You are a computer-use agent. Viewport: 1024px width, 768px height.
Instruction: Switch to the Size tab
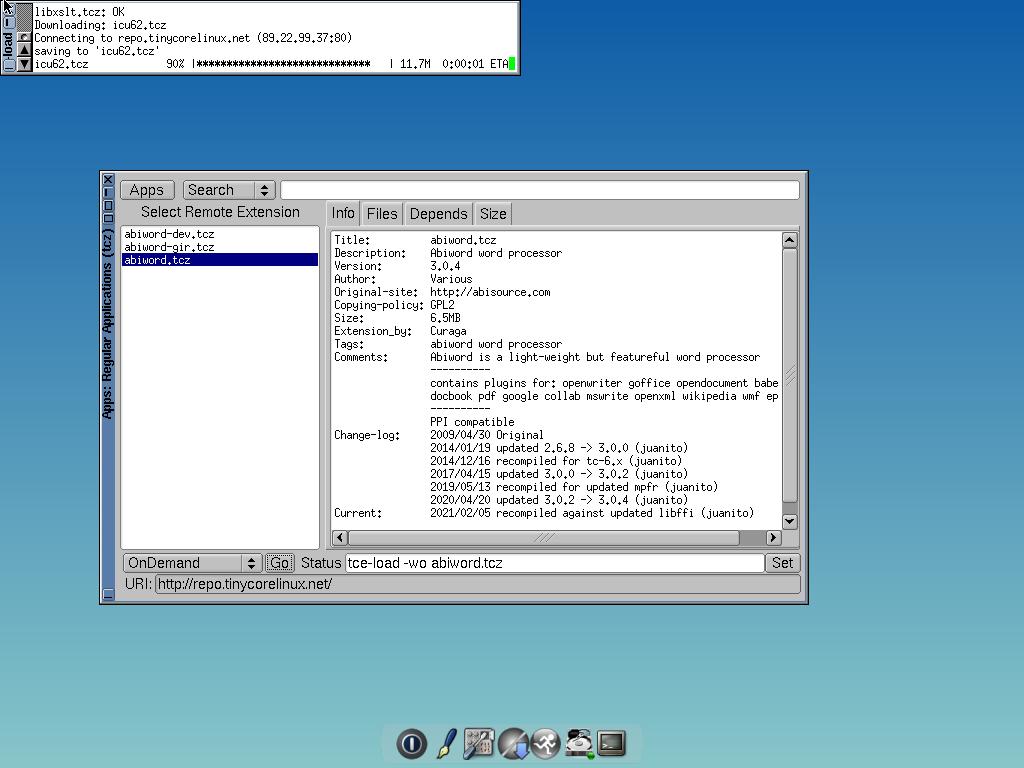point(493,214)
